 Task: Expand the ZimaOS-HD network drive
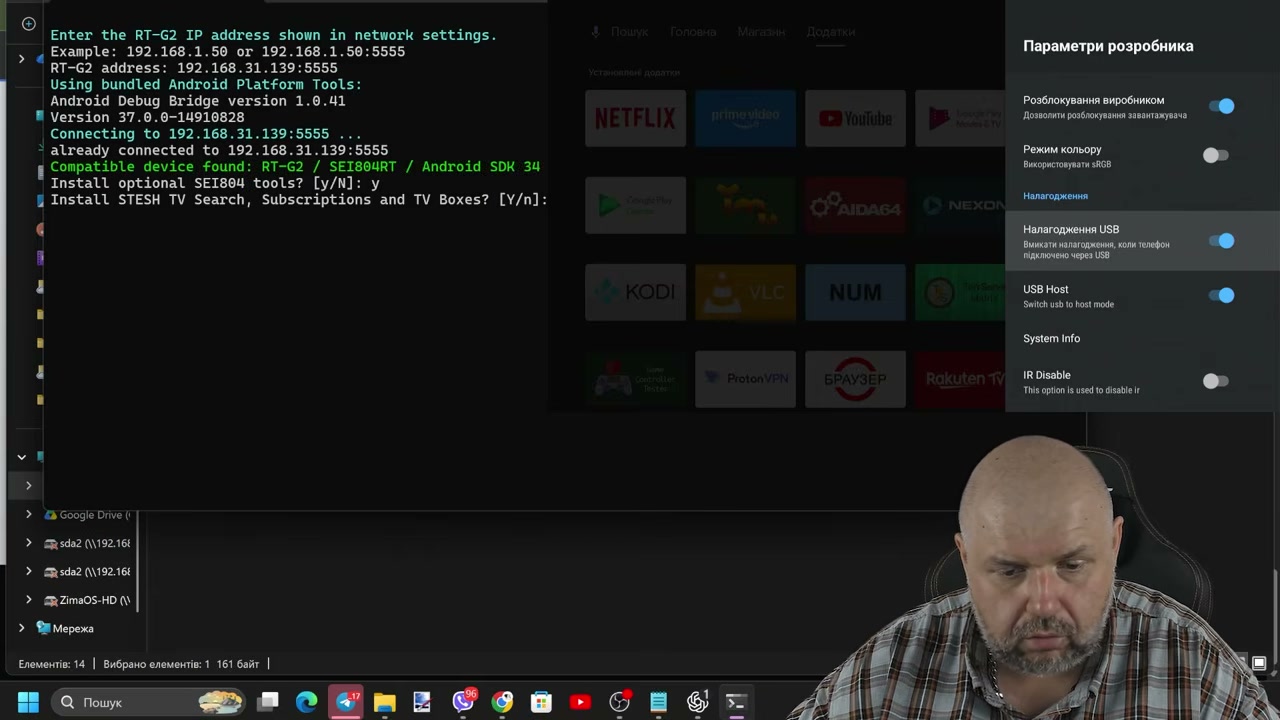[x=28, y=600]
